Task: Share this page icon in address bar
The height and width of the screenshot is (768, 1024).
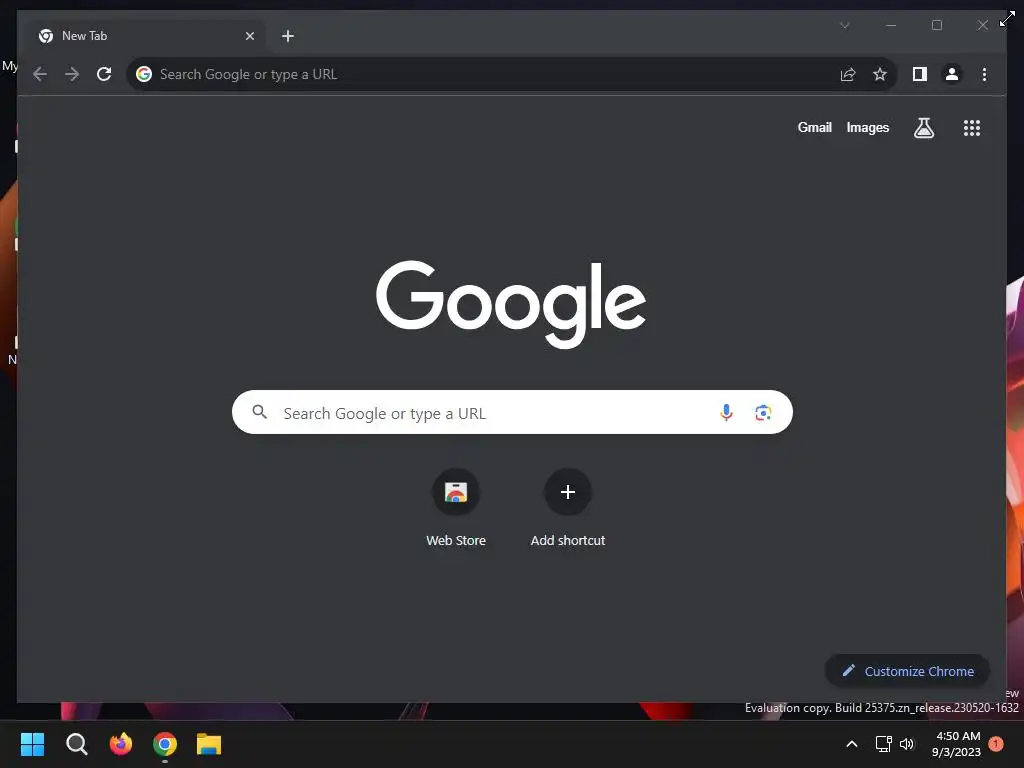Action: (x=848, y=74)
